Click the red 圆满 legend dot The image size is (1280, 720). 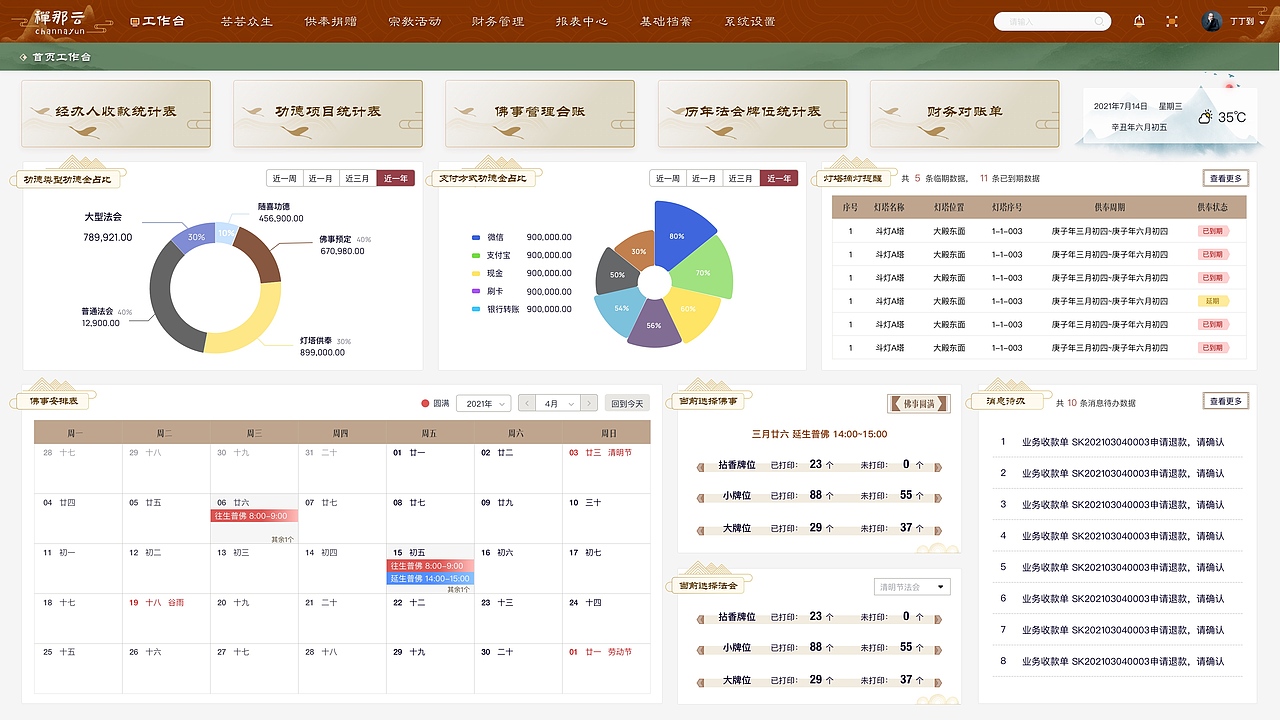[x=425, y=403]
